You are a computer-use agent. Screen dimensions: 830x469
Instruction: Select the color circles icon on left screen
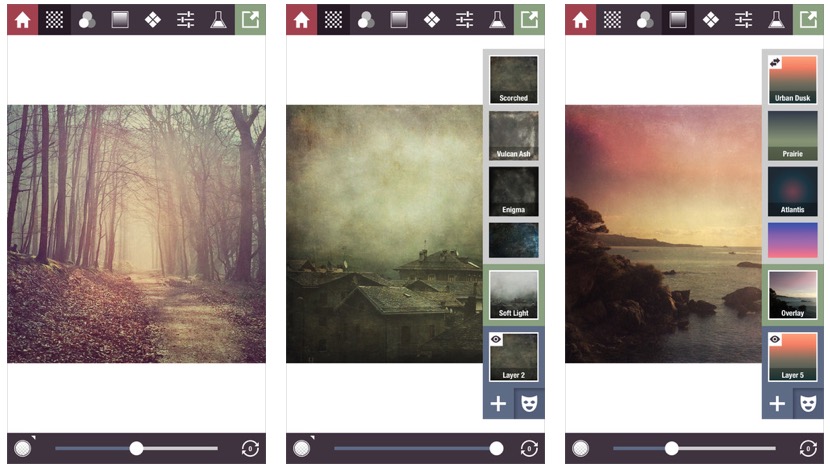tap(87, 19)
